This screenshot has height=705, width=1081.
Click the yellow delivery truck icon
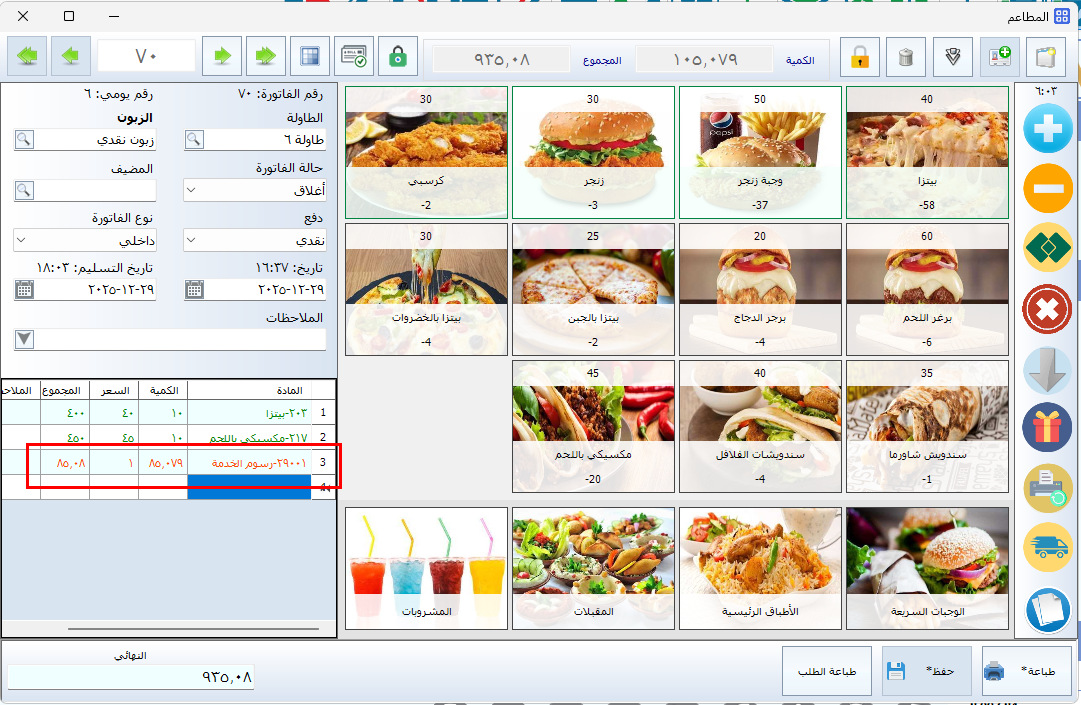click(x=1047, y=547)
